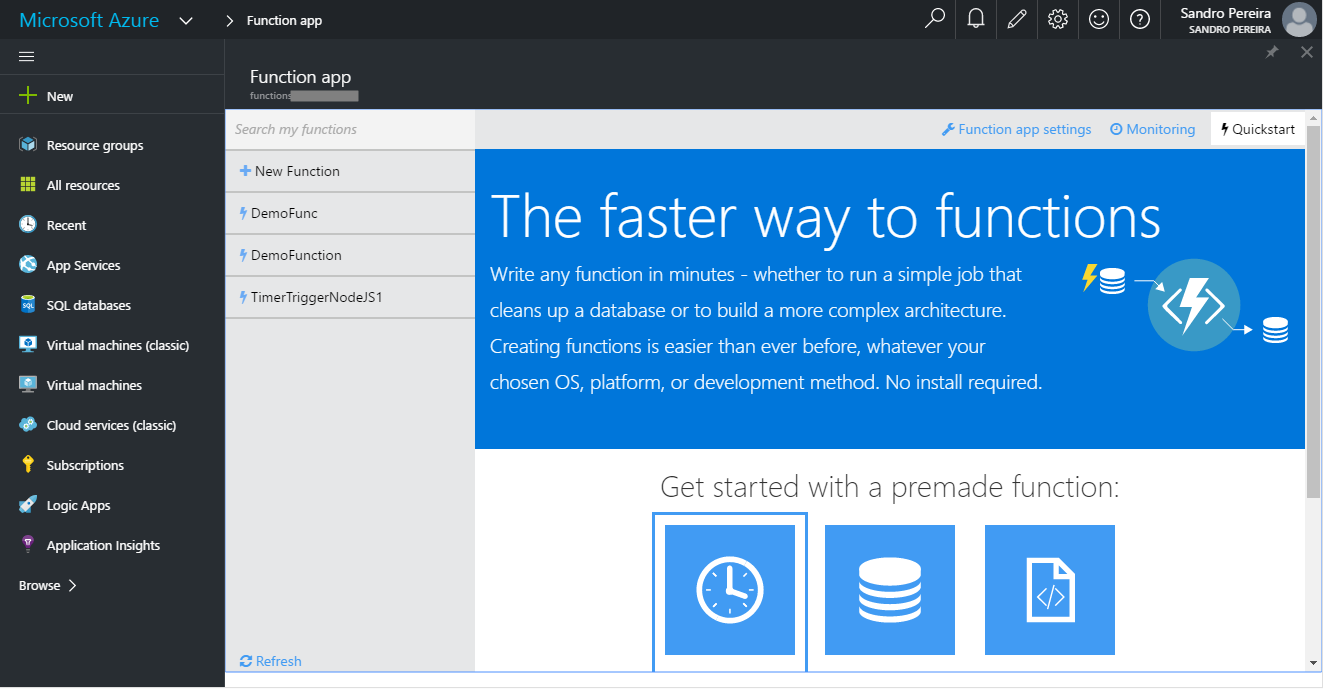
Task: Click the scrollbar down arrow
Action: [x=1314, y=662]
